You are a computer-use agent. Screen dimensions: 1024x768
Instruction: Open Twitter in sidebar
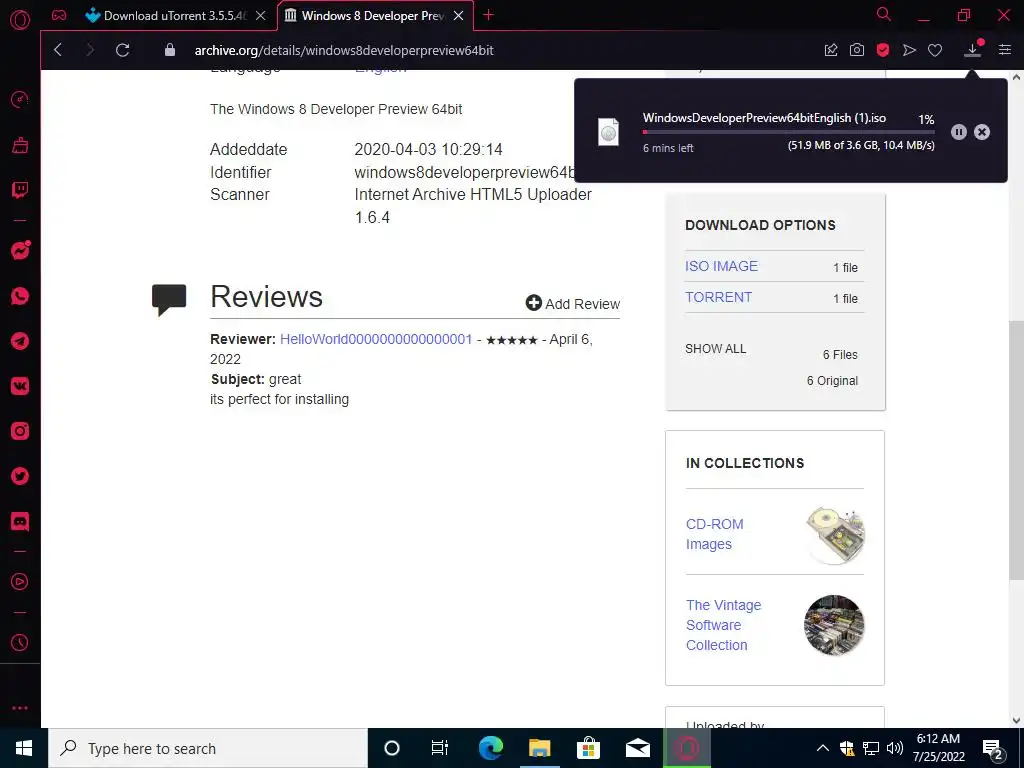[20, 476]
